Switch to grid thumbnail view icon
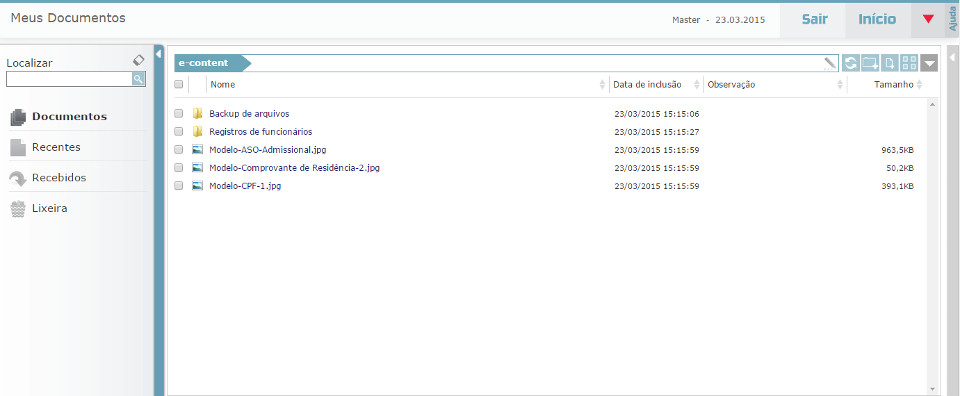 tap(909, 62)
